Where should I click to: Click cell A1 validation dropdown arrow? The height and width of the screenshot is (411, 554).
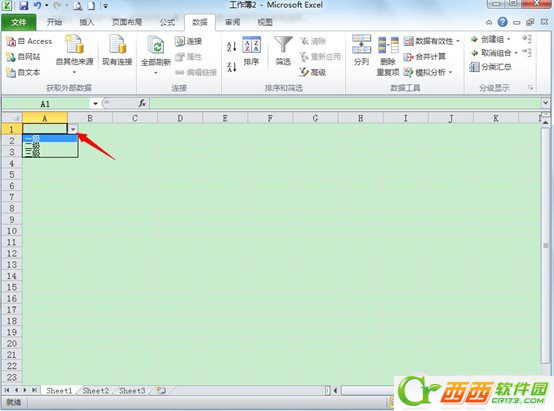(72, 129)
